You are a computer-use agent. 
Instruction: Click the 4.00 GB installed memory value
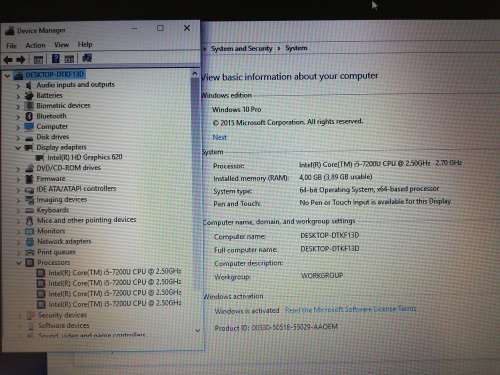(336, 177)
